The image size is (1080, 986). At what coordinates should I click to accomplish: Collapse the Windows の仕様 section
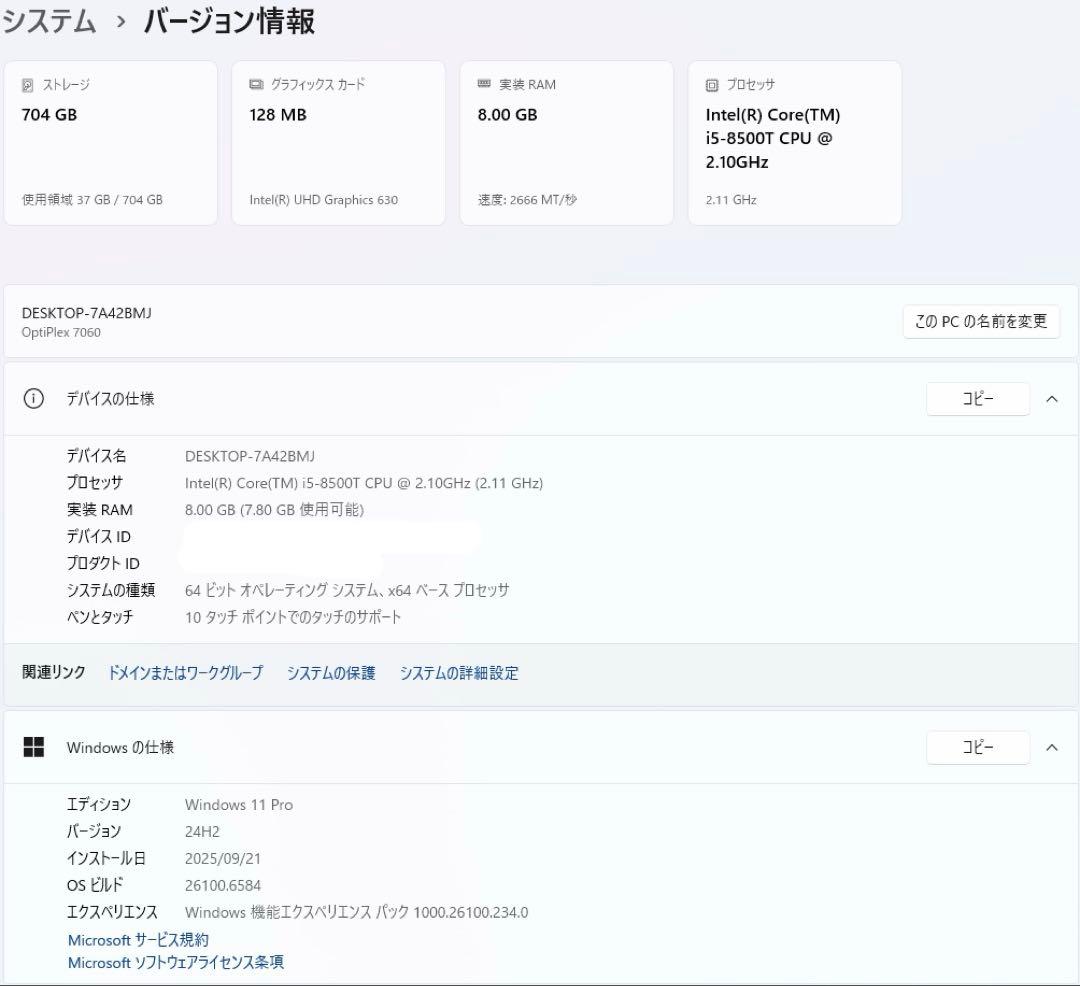click(1051, 747)
